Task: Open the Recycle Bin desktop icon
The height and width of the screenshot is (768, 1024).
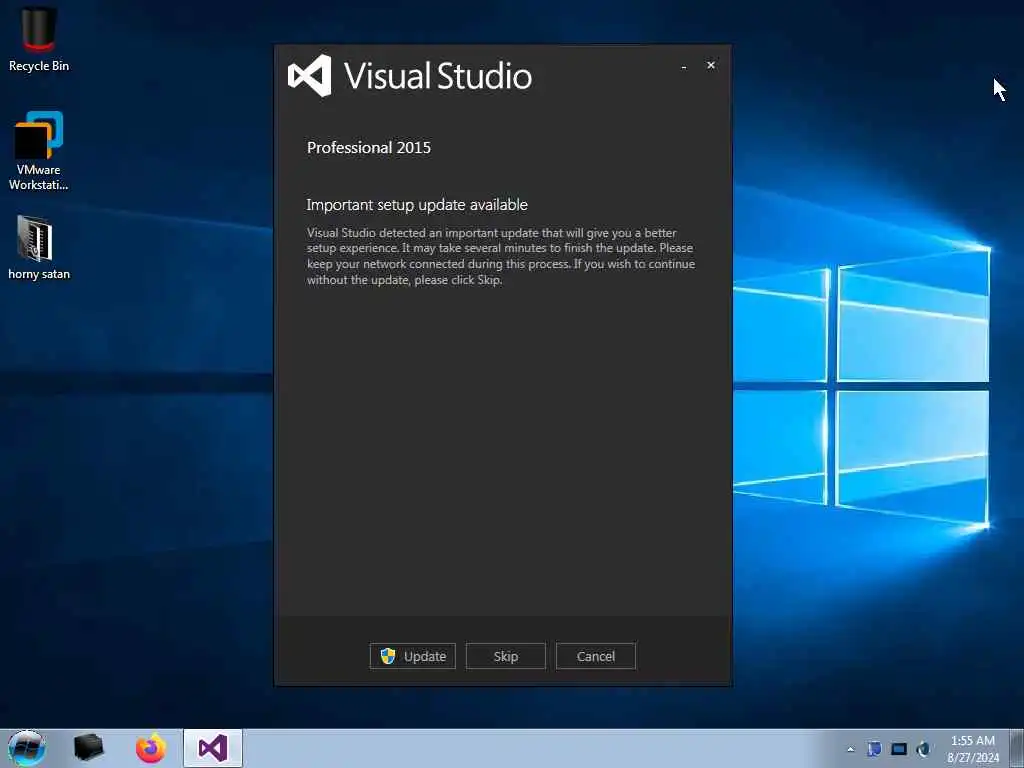Action: click(39, 39)
